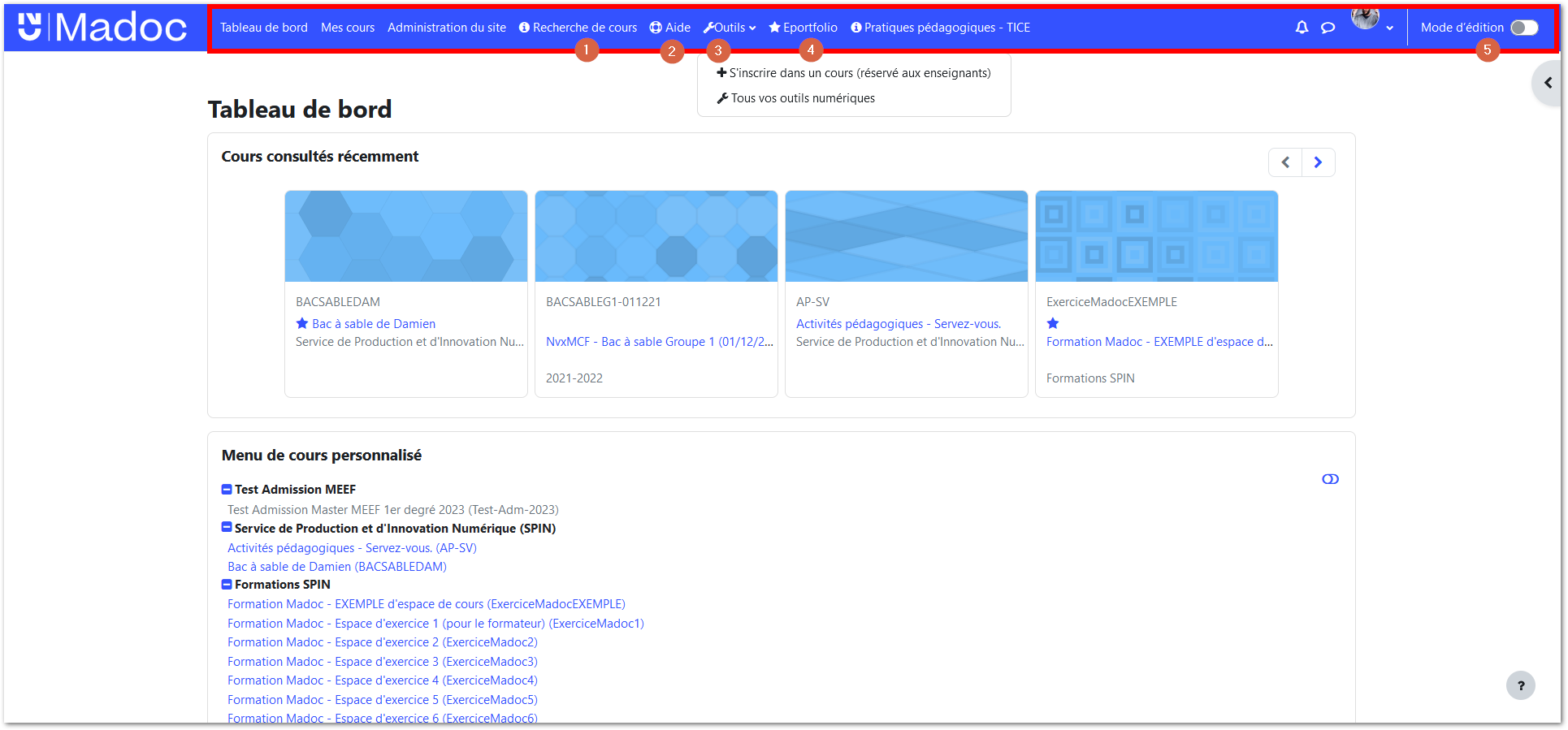The width and height of the screenshot is (1568, 730).
Task: Open Mes cours in the navigation bar
Action: click(x=348, y=28)
